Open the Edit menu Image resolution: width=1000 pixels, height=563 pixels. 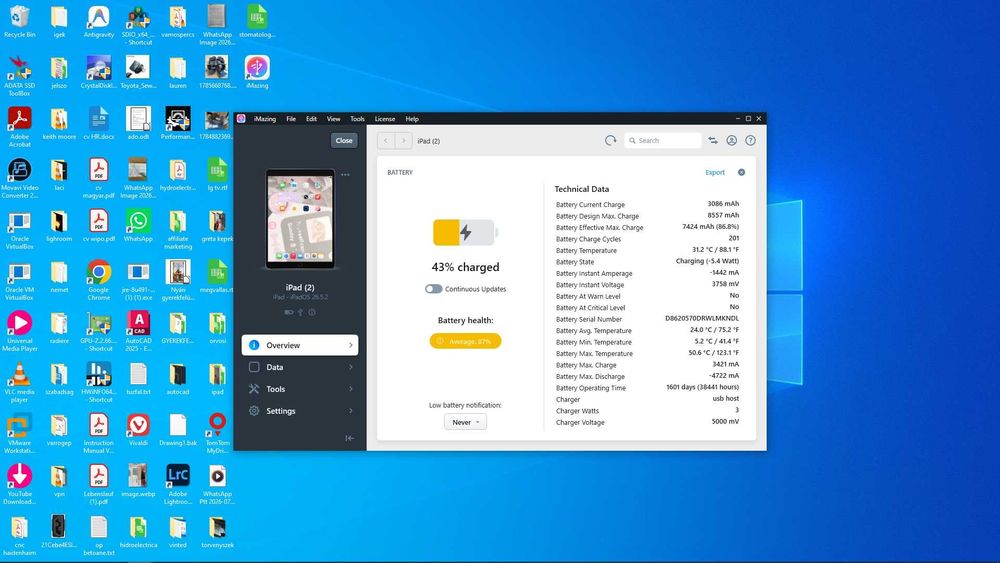311,119
